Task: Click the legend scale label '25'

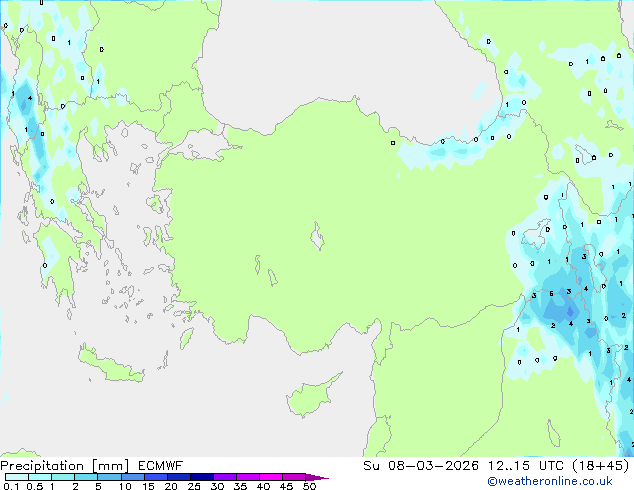Action: click(x=194, y=486)
